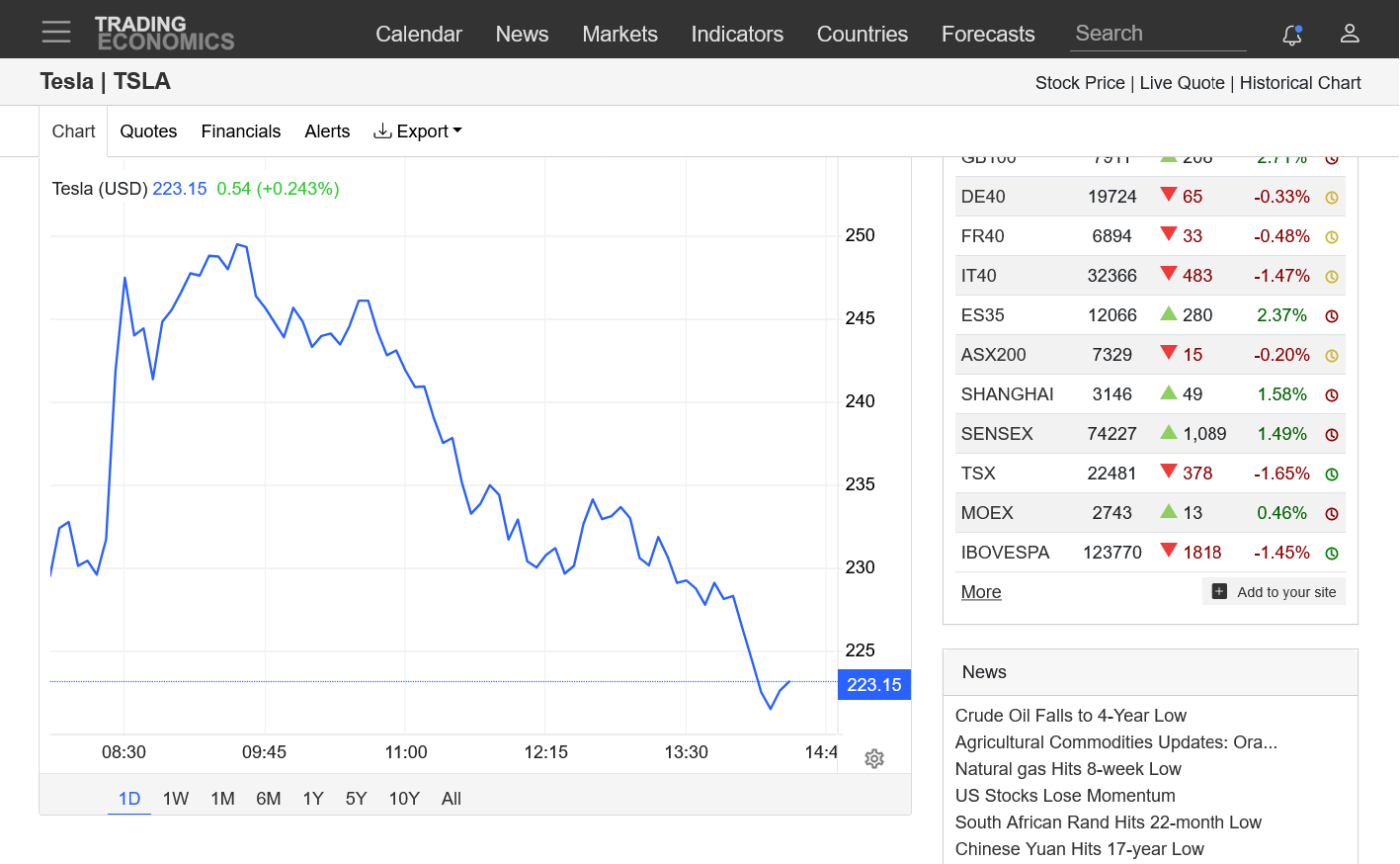1400x864 pixels.
Task: Click the clock icon in SHANGHAI row
Action: point(1332,395)
